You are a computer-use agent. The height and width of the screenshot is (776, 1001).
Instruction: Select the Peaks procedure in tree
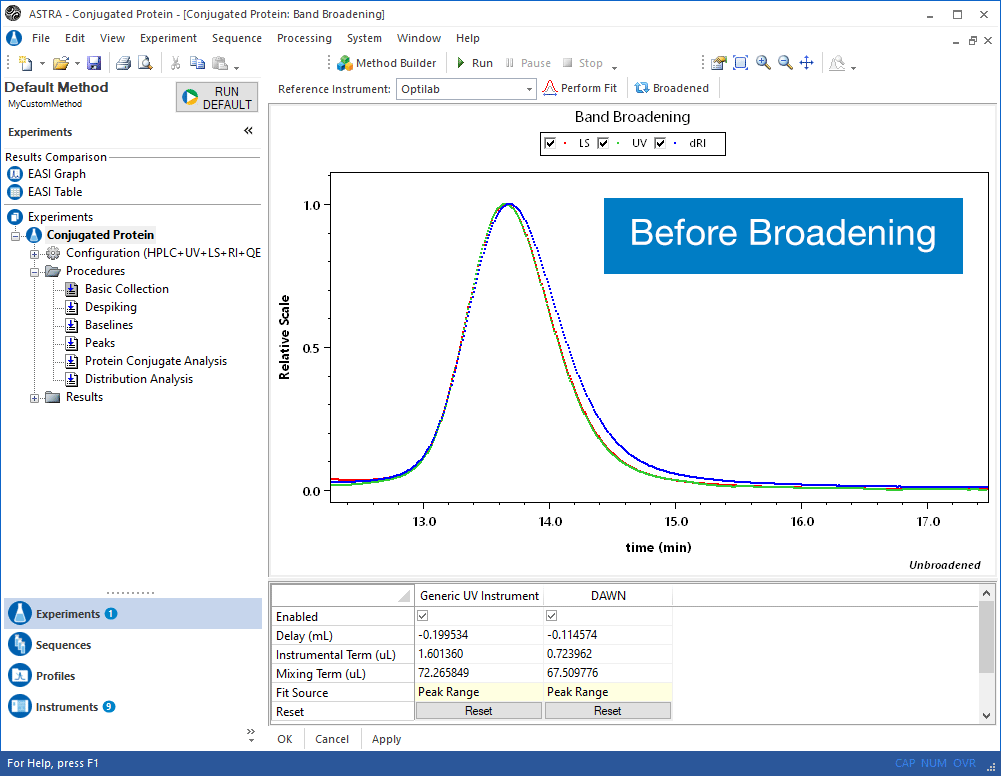(x=100, y=343)
